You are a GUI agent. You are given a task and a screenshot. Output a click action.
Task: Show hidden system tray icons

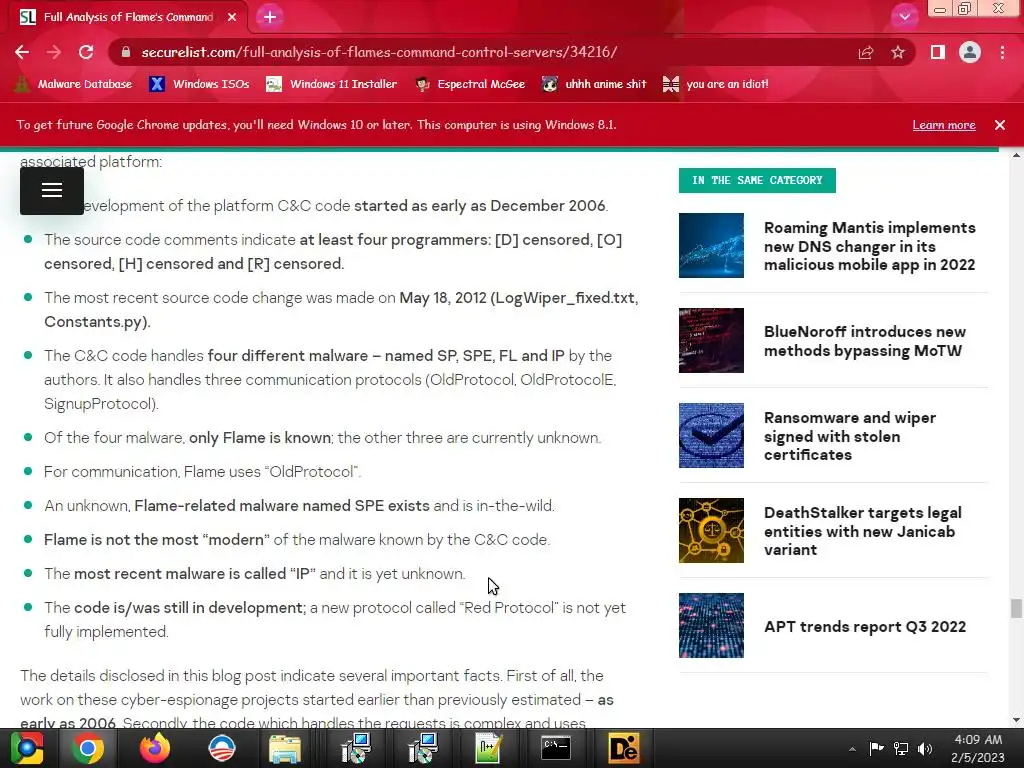[852, 749]
